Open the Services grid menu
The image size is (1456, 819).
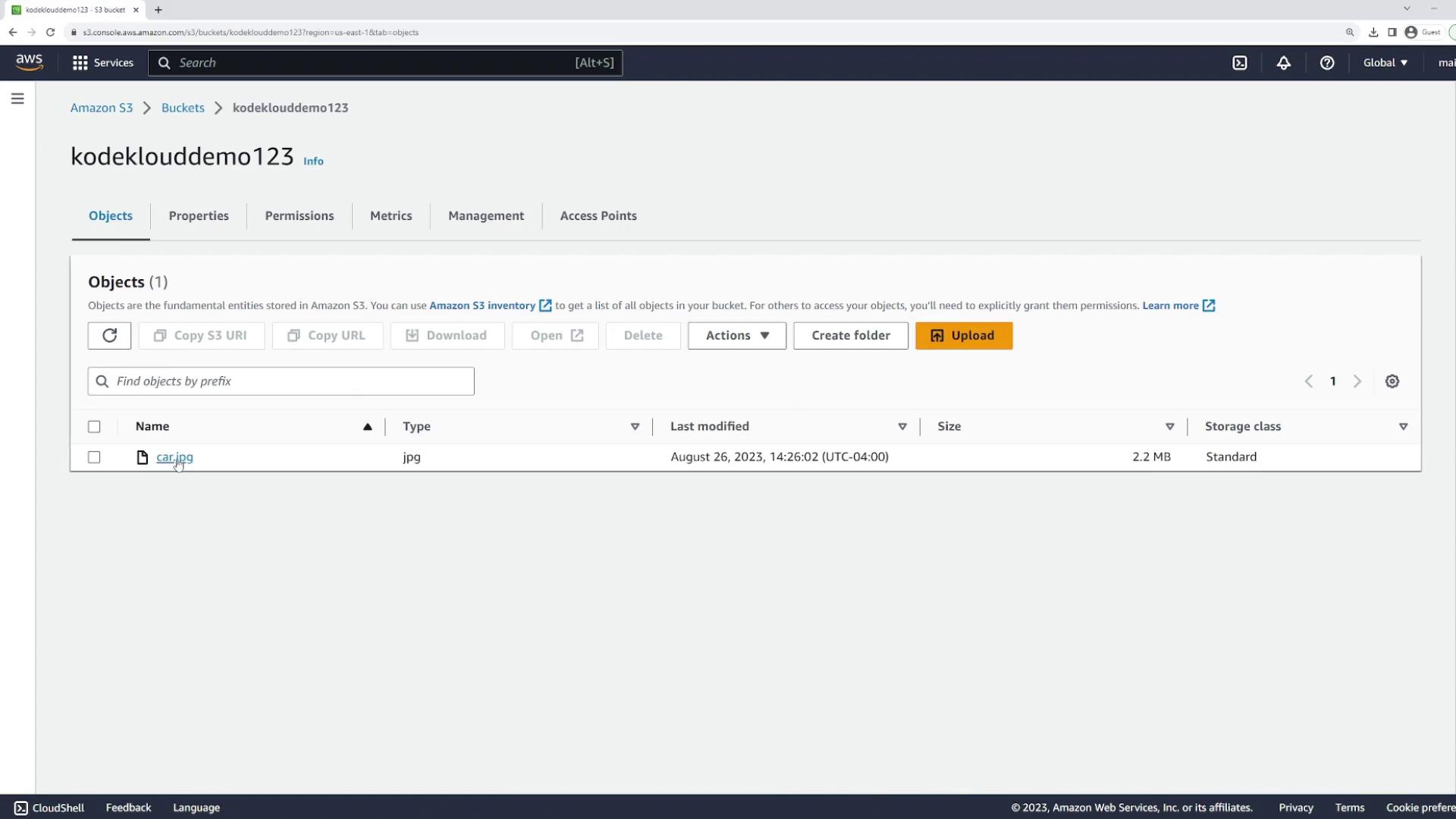tap(102, 63)
